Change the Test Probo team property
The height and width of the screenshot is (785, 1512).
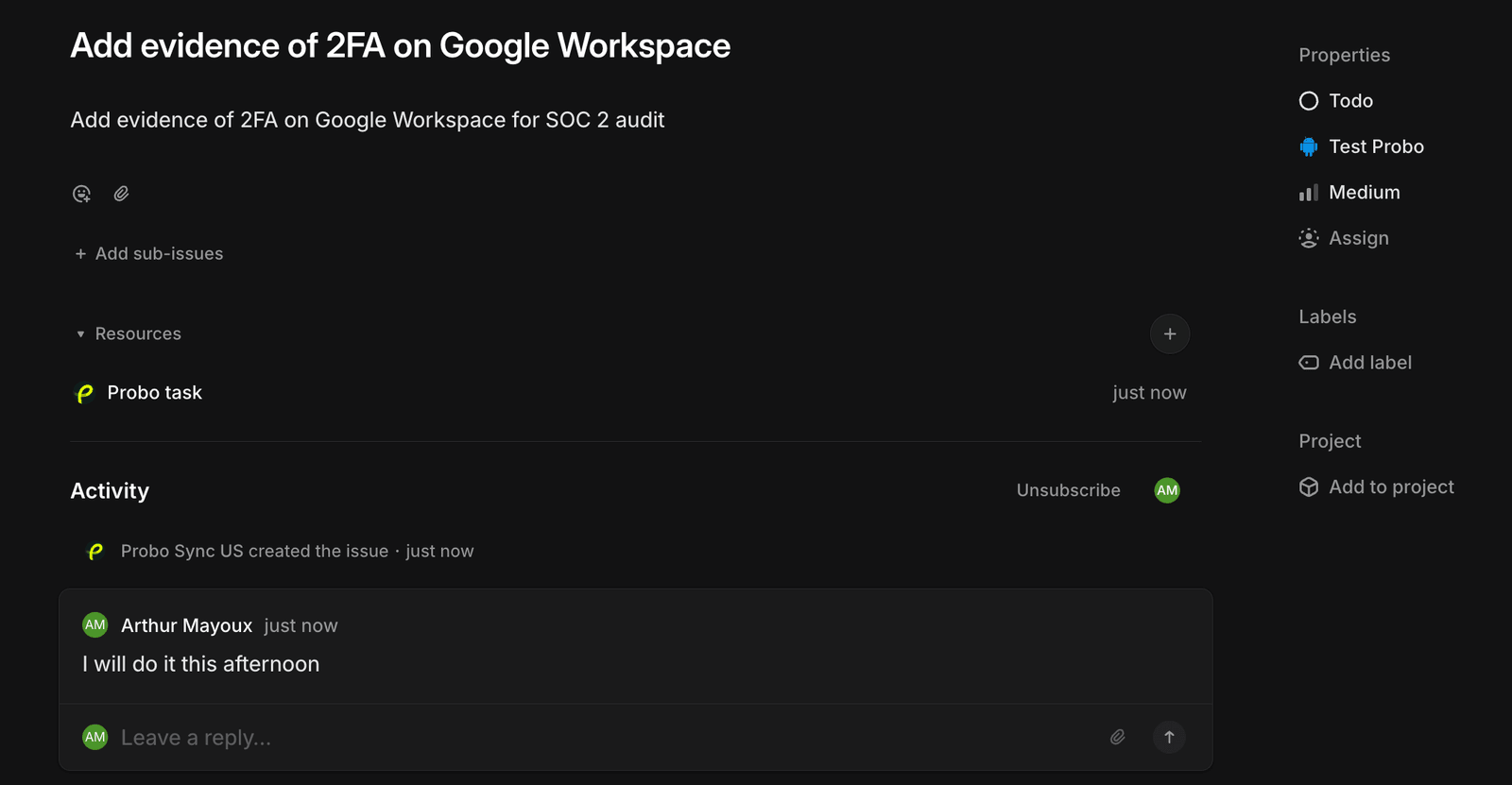click(x=1362, y=146)
